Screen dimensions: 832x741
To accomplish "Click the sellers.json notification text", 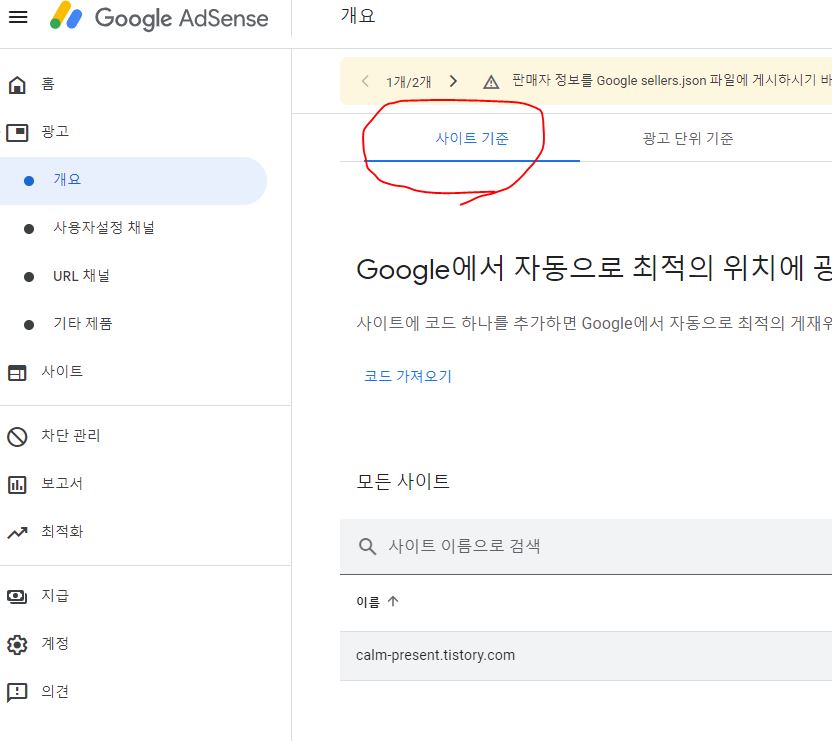I will 672,81.
